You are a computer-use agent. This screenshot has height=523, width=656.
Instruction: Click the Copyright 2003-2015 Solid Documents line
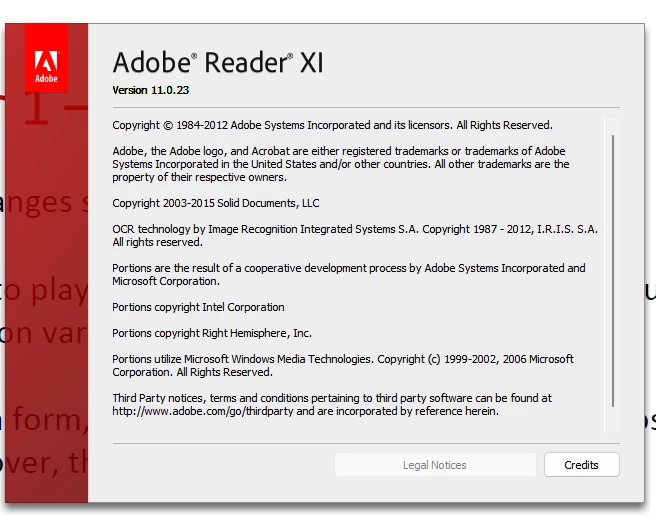point(216,203)
